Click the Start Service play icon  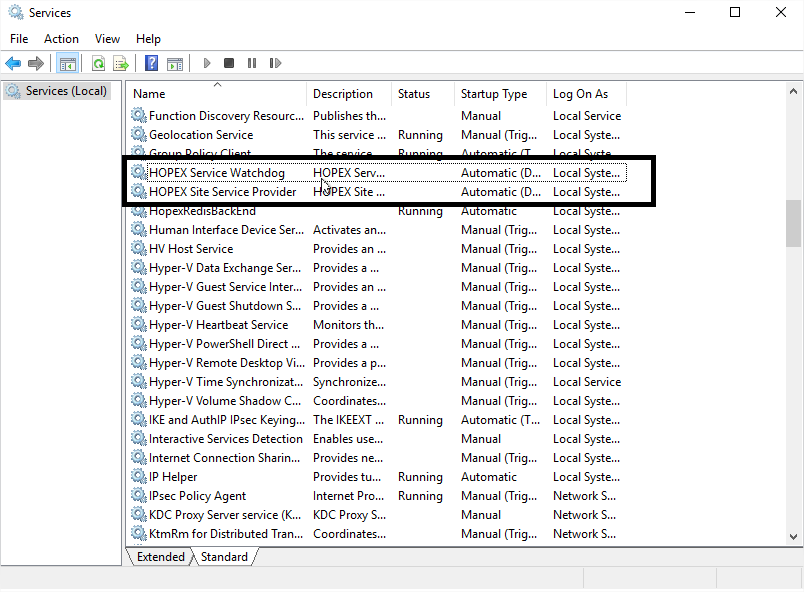(207, 63)
